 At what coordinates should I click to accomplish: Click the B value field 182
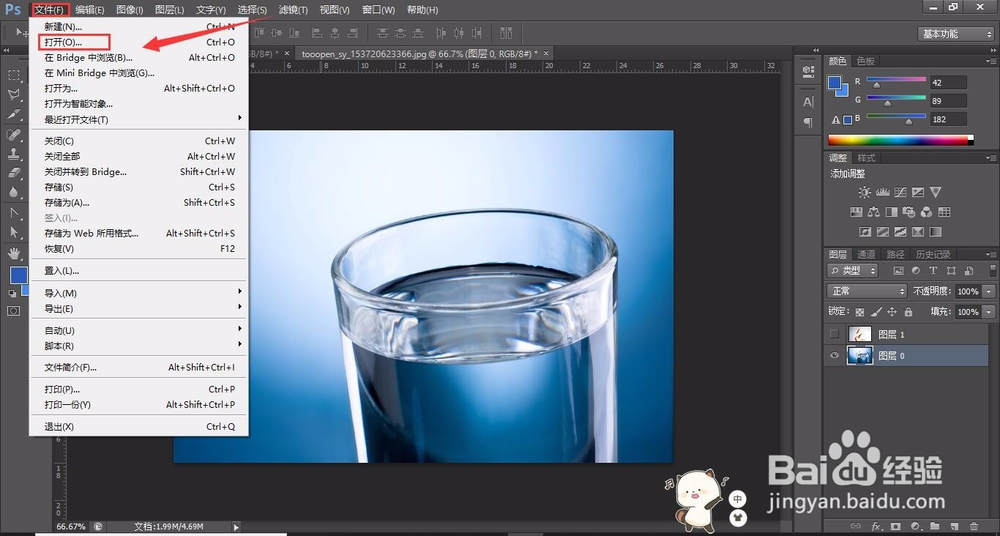[x=948, y=119]
